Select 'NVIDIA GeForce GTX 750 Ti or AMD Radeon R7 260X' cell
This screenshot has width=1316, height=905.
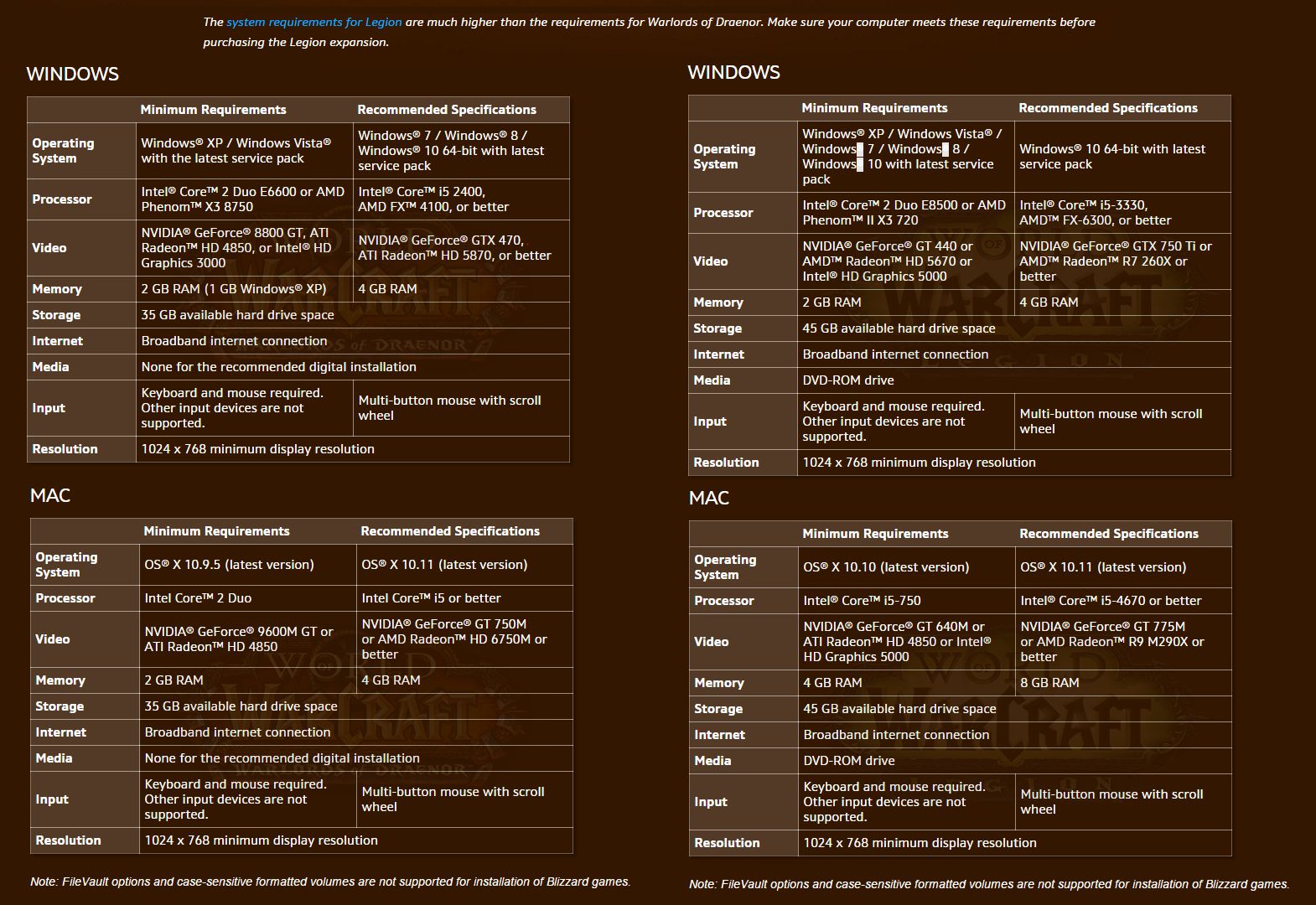pyautogui.click(x=1122, y=261)
